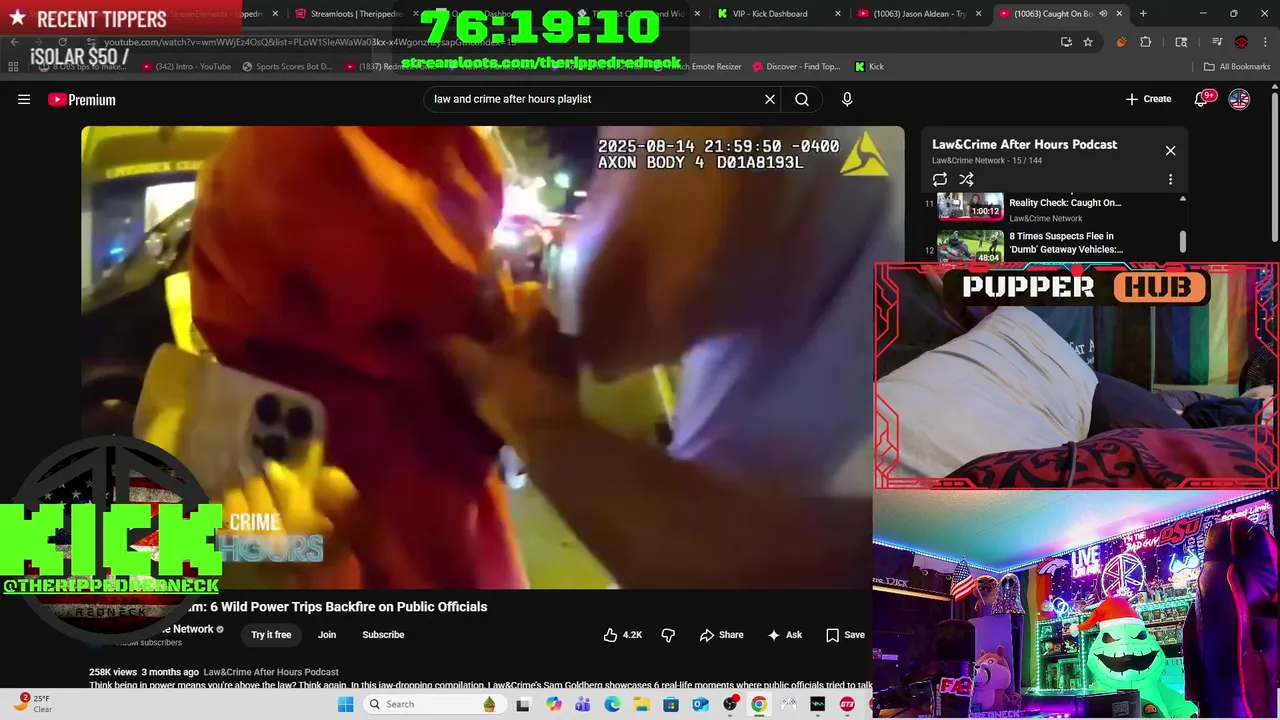Open File Explorer on taskbar

pyautogui.click(x=641, y=704)
